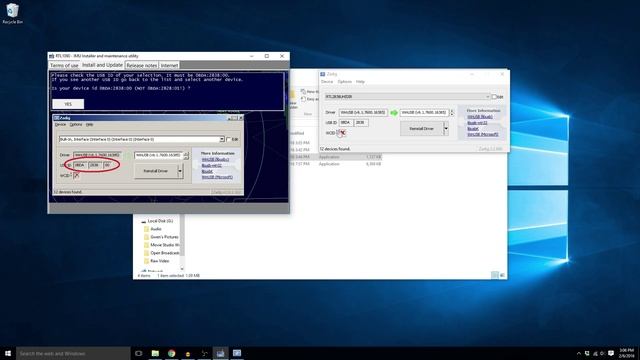
Task: Switch File Explorer to large icons view
Action: click(x=502, y=275)
